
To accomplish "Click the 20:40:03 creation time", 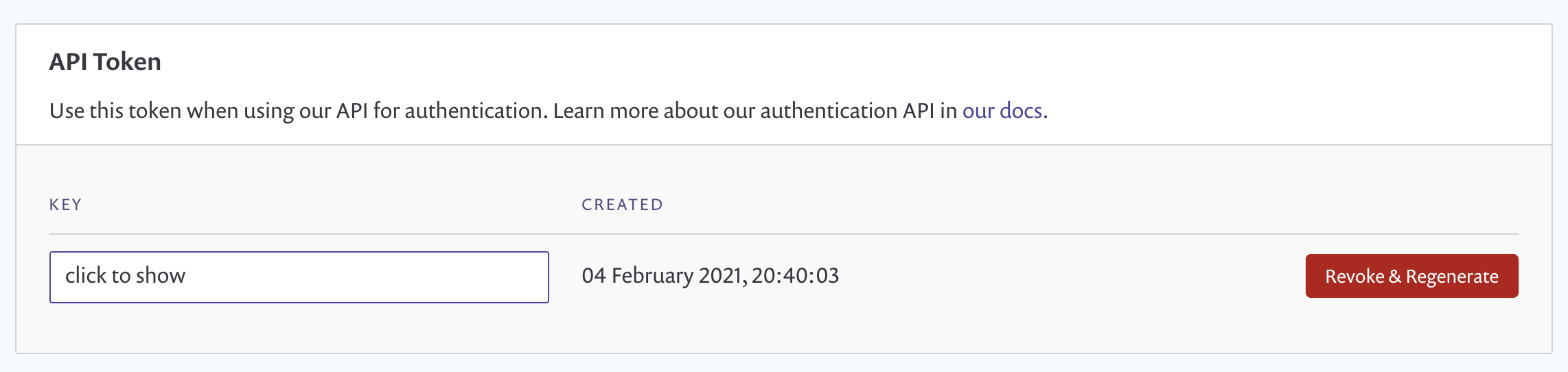I will [x=795, y=276].
